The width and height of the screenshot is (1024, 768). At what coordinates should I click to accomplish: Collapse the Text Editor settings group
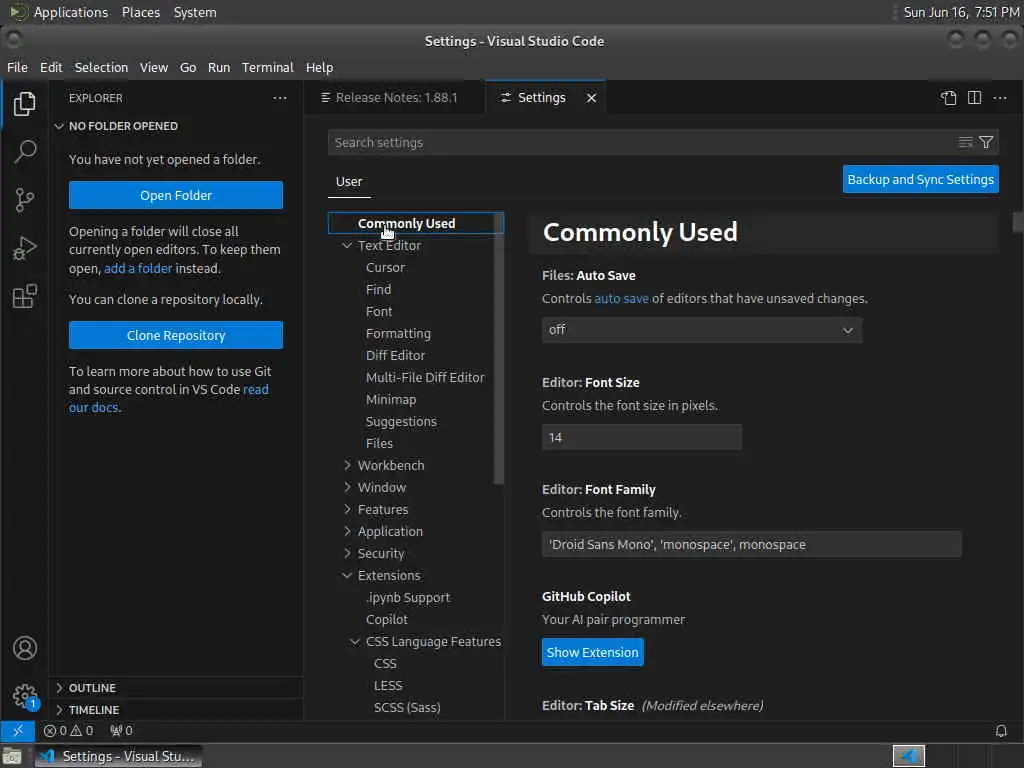[347, 246]
